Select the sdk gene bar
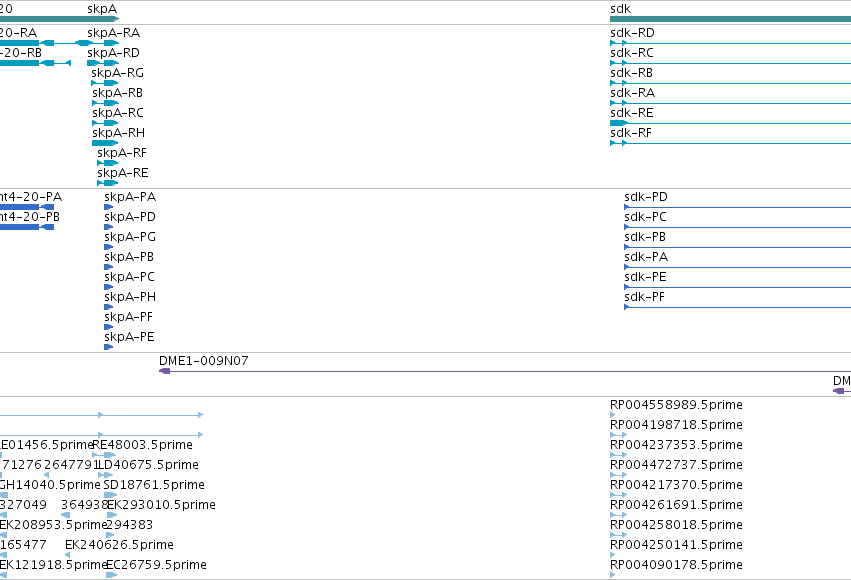851x580 pixels. (731, 19)
